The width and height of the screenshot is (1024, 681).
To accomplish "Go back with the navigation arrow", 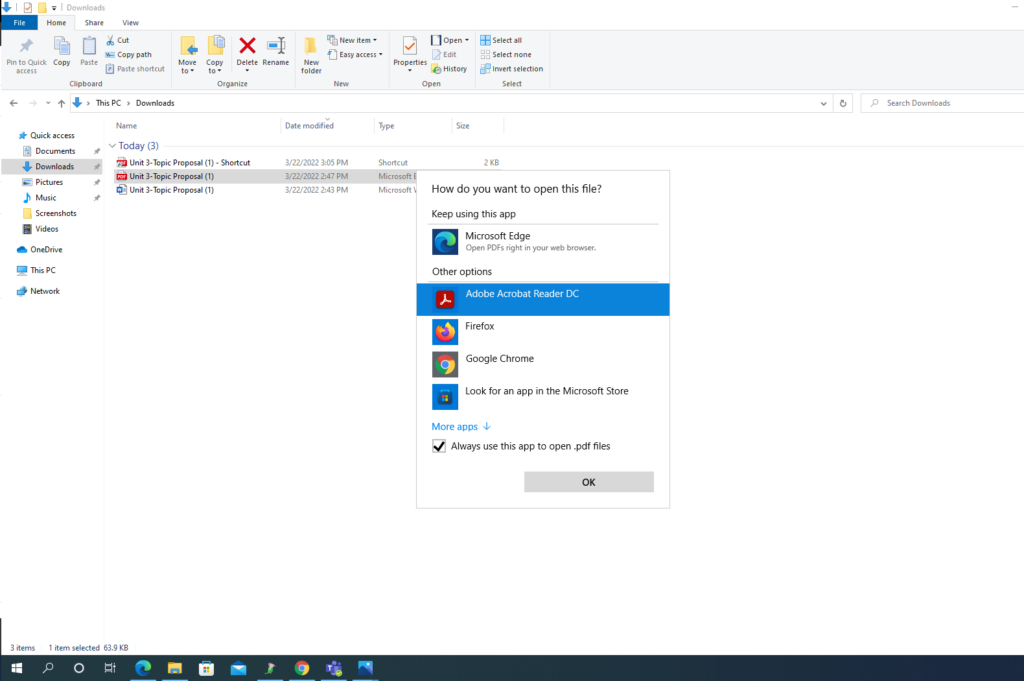I will 14,103.
